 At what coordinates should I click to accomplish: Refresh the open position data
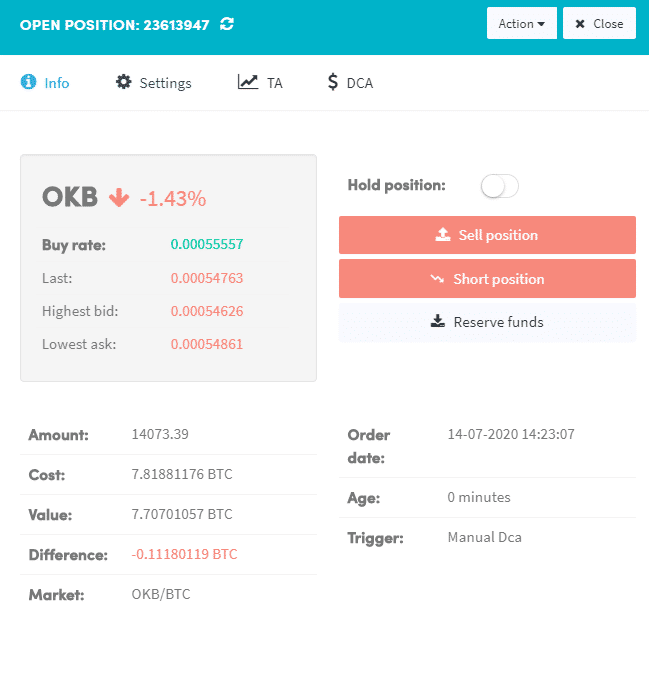[x=227, y=24]
